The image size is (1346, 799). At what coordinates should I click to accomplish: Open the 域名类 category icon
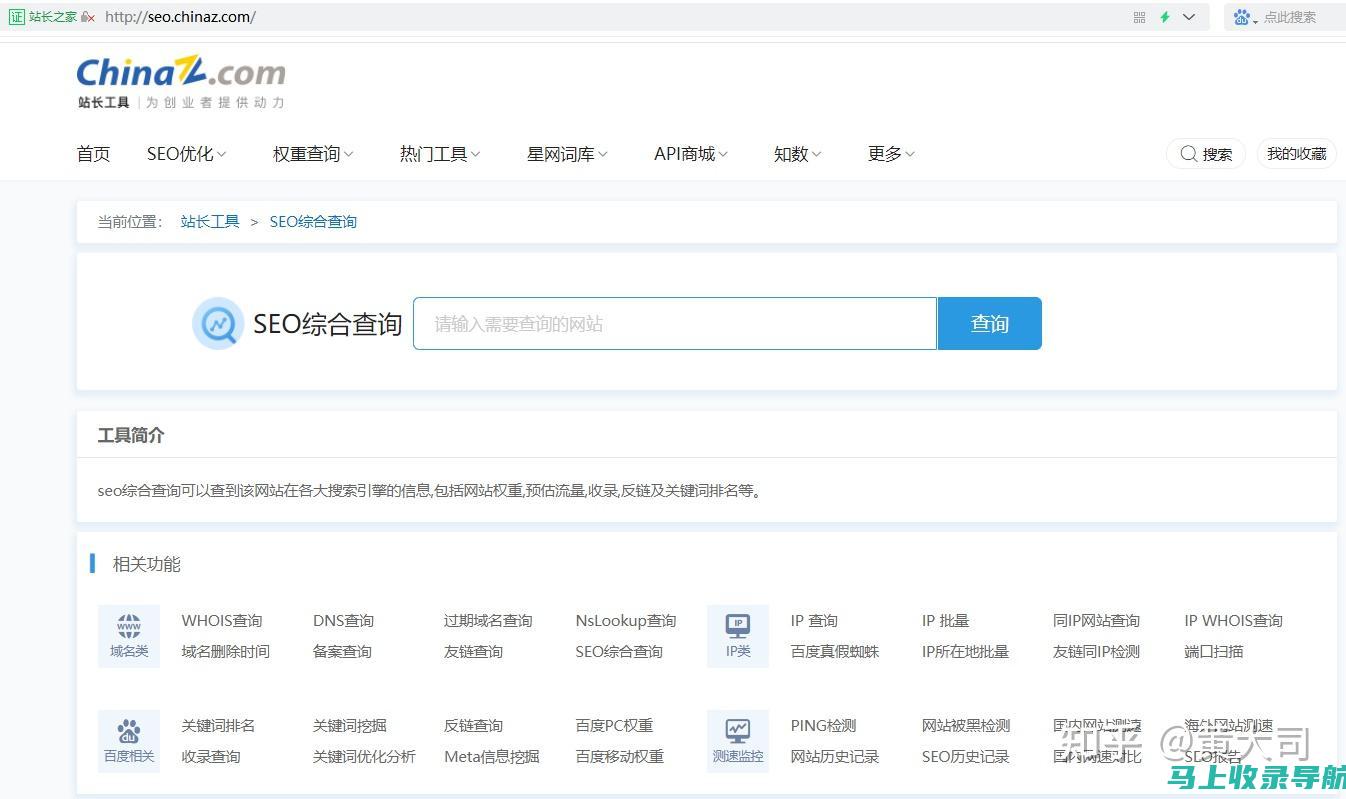coord(129,635)
